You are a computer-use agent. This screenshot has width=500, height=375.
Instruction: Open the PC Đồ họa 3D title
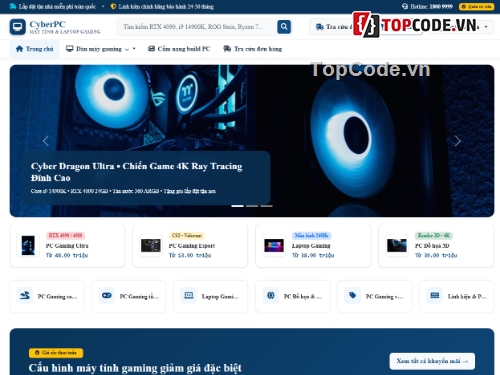pyautogui.click(x=432, y=246)
